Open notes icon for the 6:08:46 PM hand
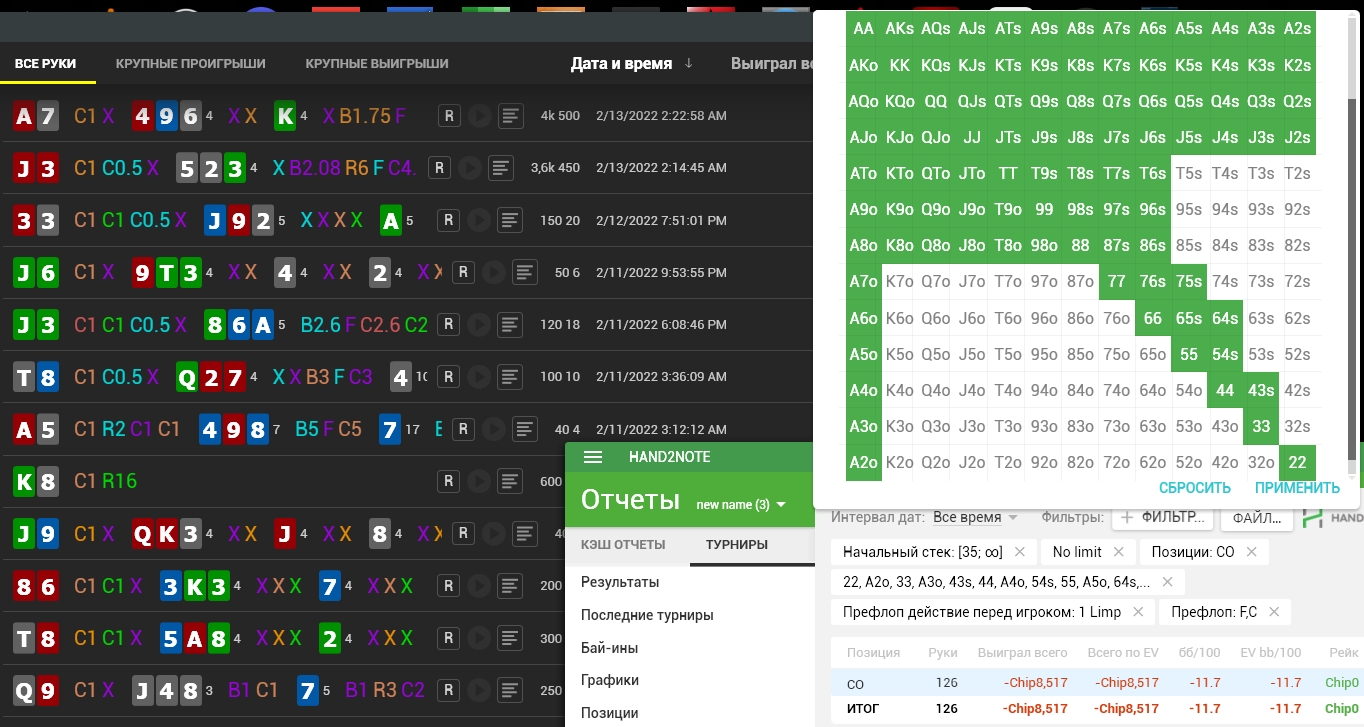Viewport: 1364px width, 727px height. (x=510, y=324)
